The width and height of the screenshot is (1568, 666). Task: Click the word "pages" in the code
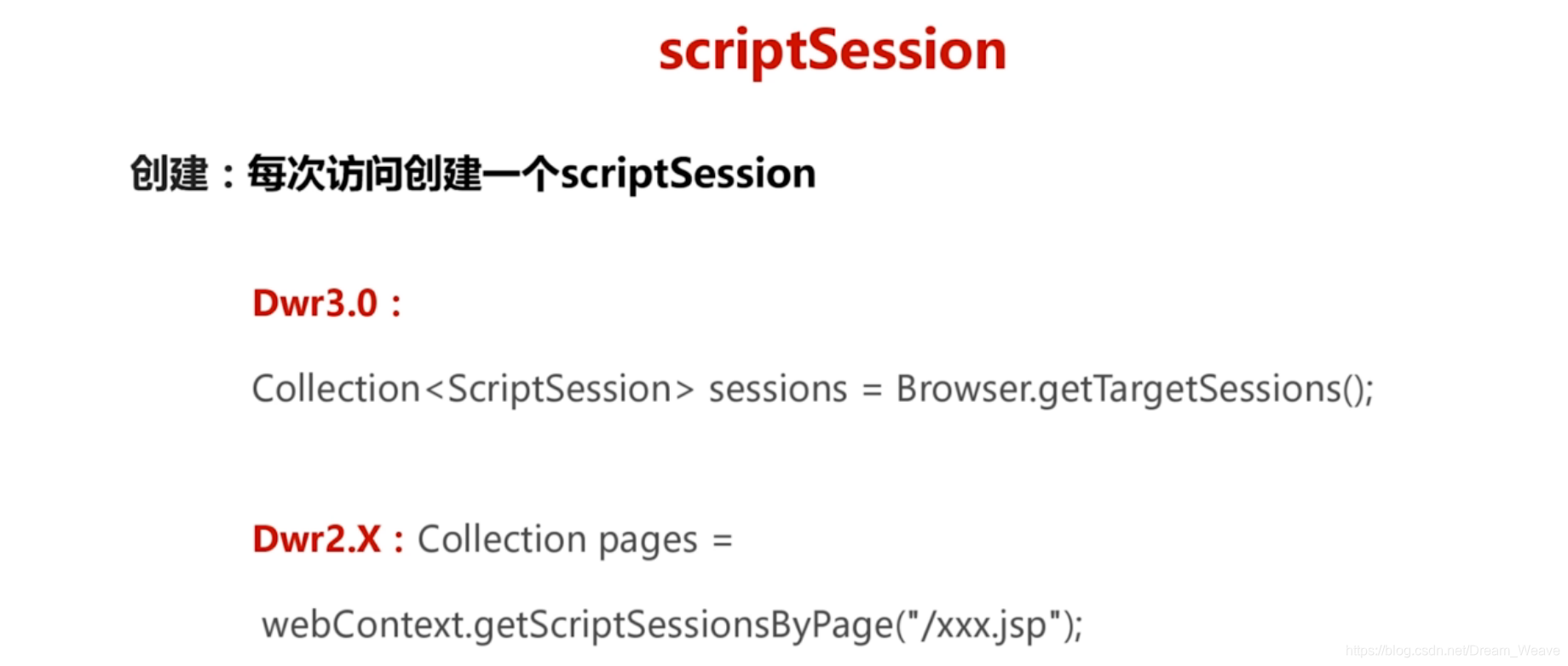coord(648,541)
